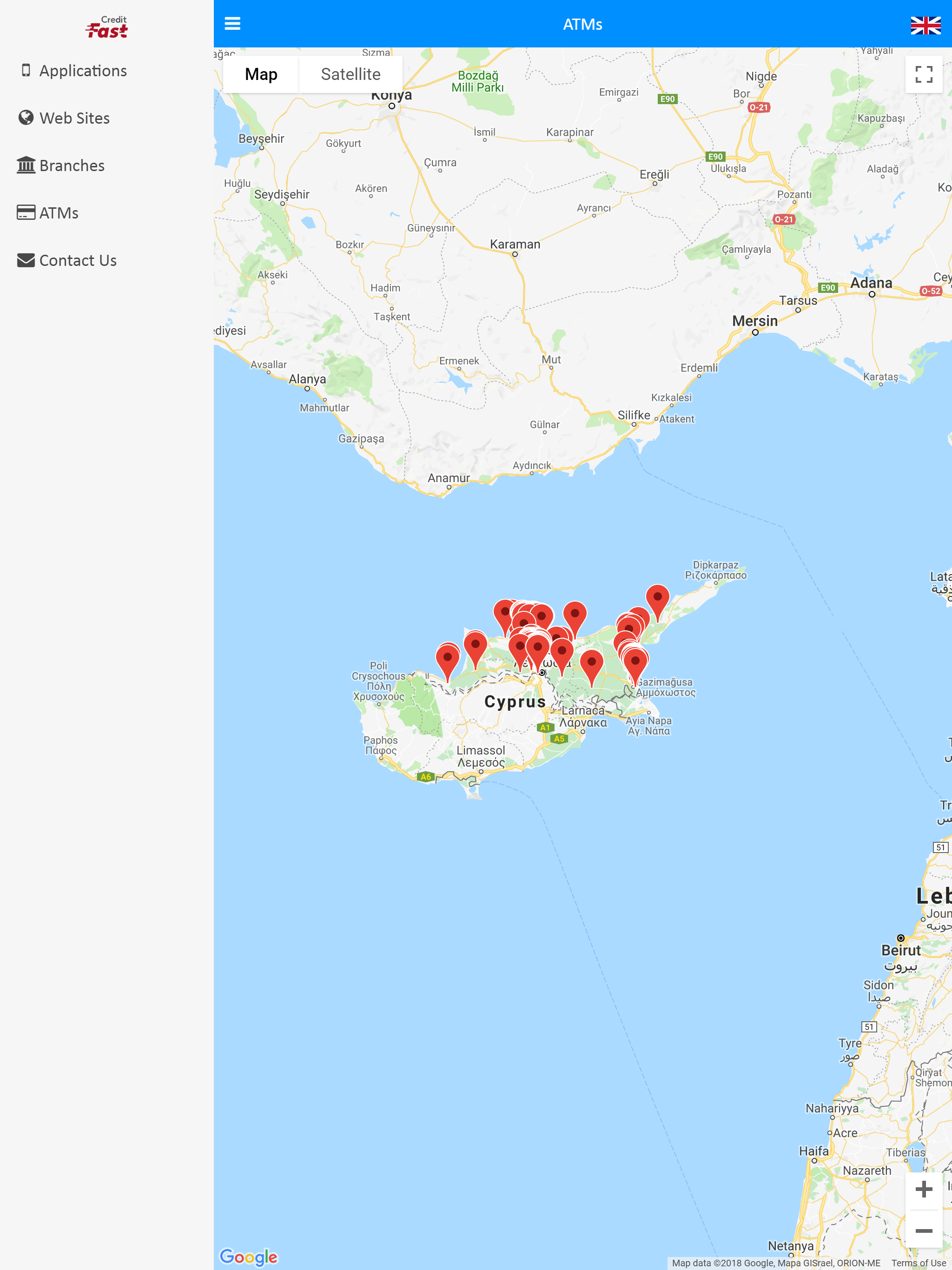This screenshot has width=952, height=1270.
Task: Select the Map view tab
Action: (261, 74)
